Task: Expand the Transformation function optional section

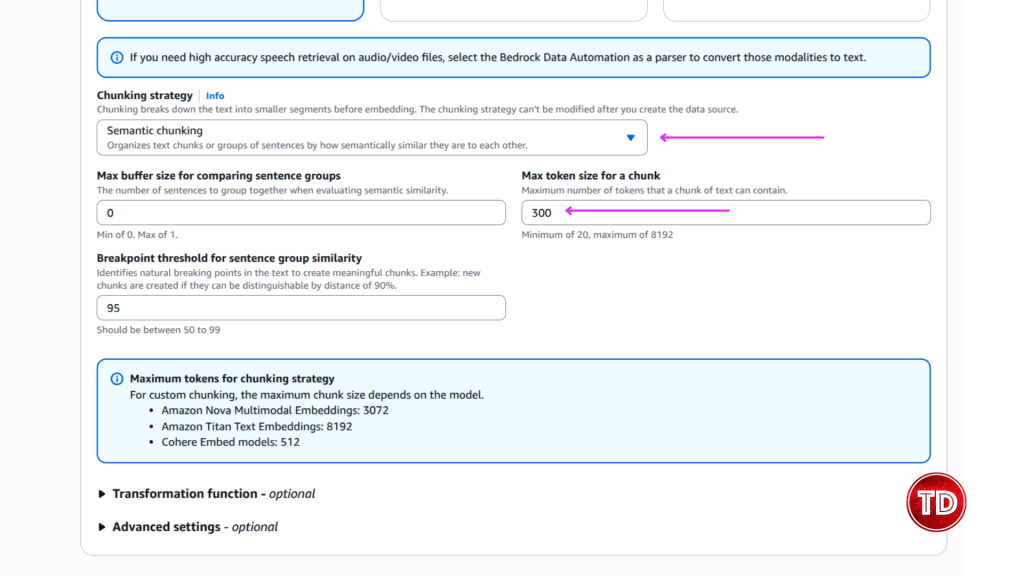Action: click(x=200, y=493)
